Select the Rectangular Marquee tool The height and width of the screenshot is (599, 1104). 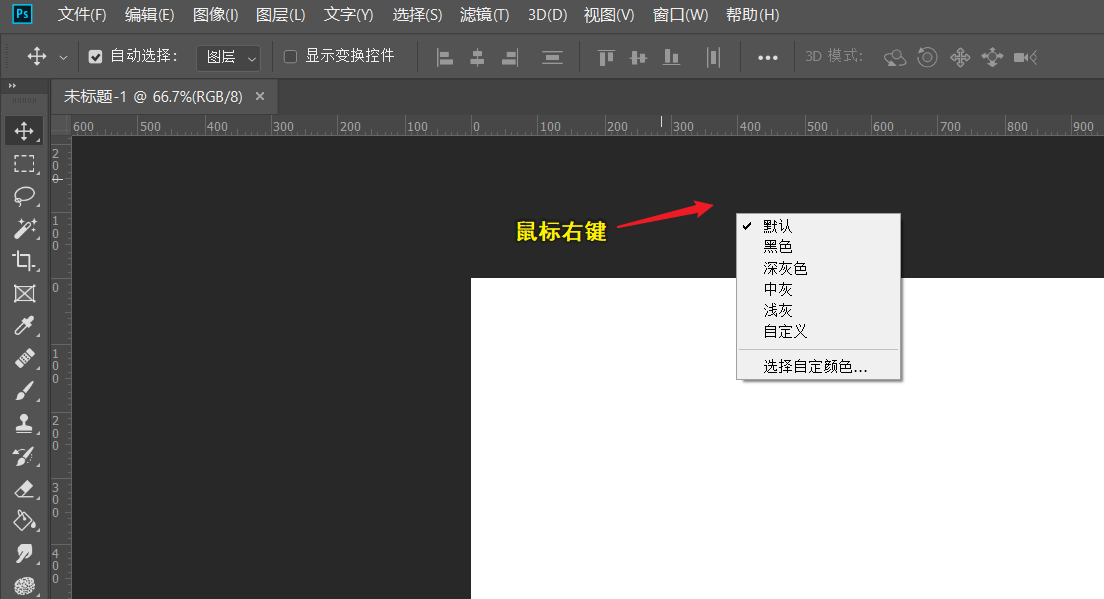click(x=25, y=164)
